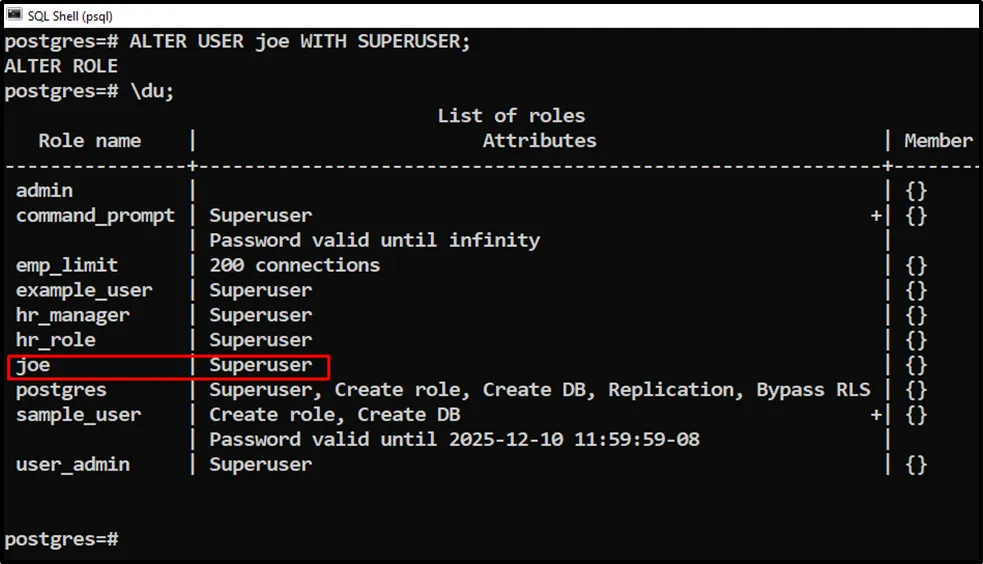
Task: Click the "List of roles" heading
Action: 511,116
